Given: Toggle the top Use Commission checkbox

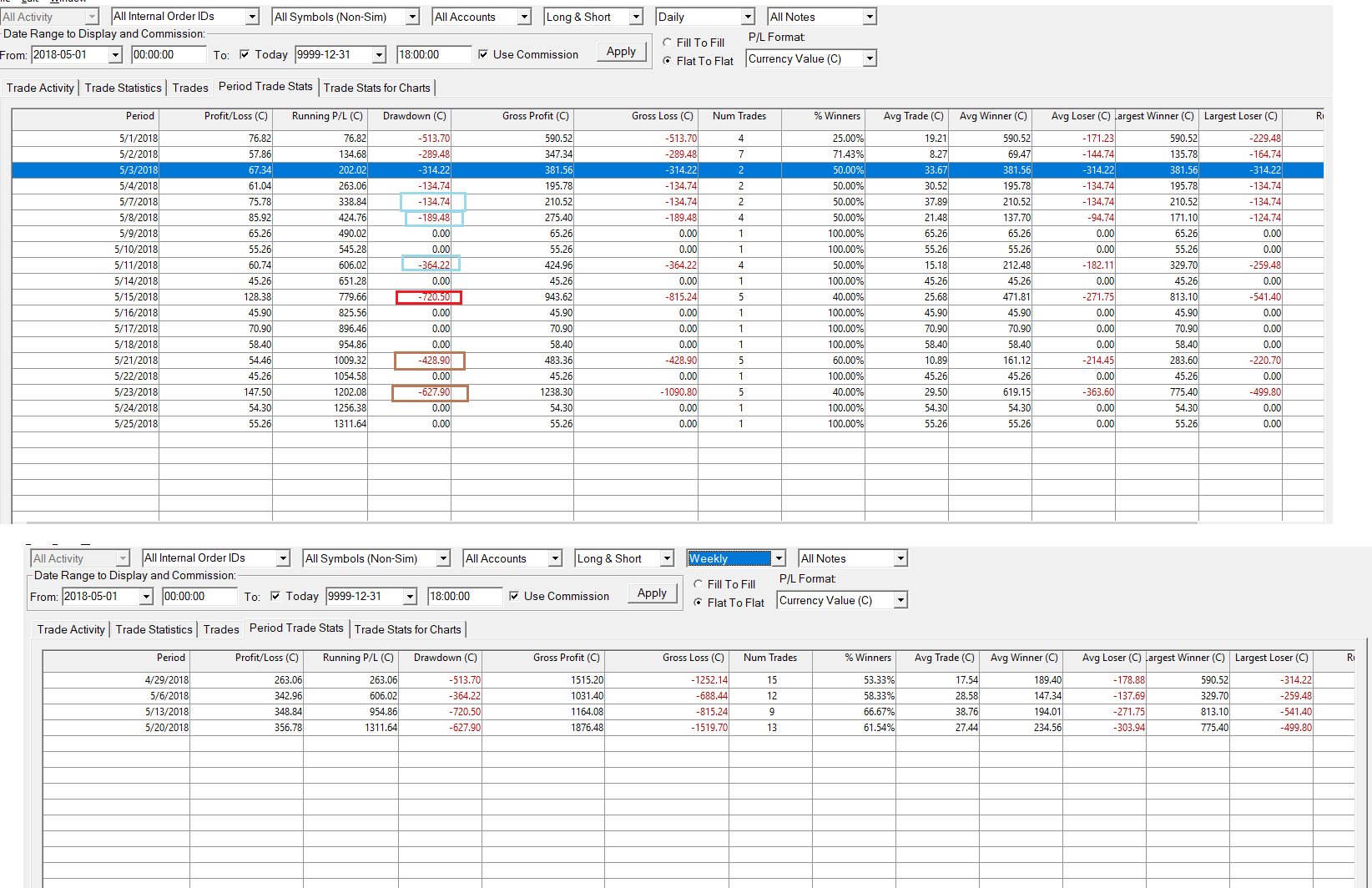Looking at the screenshot, I should 483,55.
